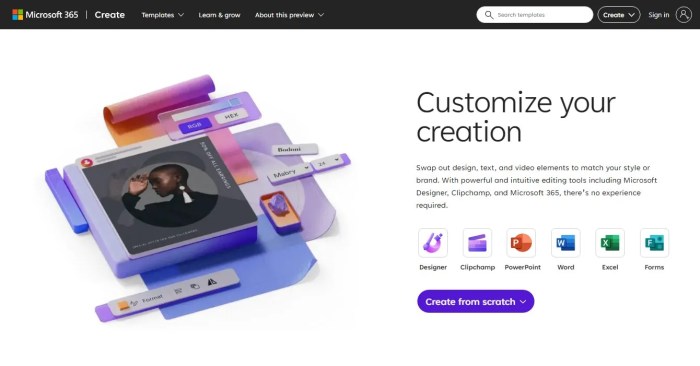Open the user account avatar icon
This screenshot has height=366, width=700.
click(x=683, y=15)
